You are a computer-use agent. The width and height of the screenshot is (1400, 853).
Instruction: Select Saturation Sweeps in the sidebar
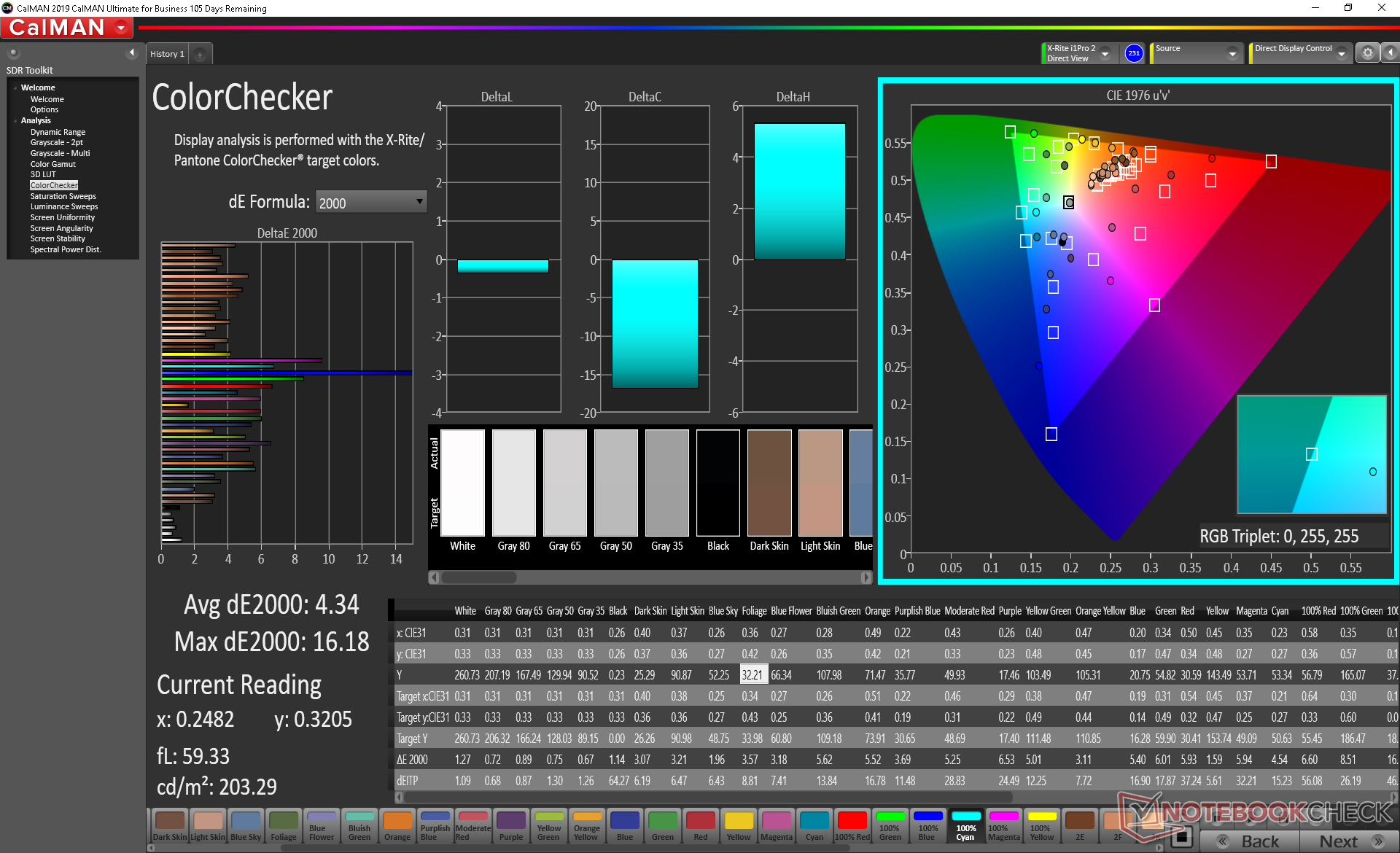point(63,196)
